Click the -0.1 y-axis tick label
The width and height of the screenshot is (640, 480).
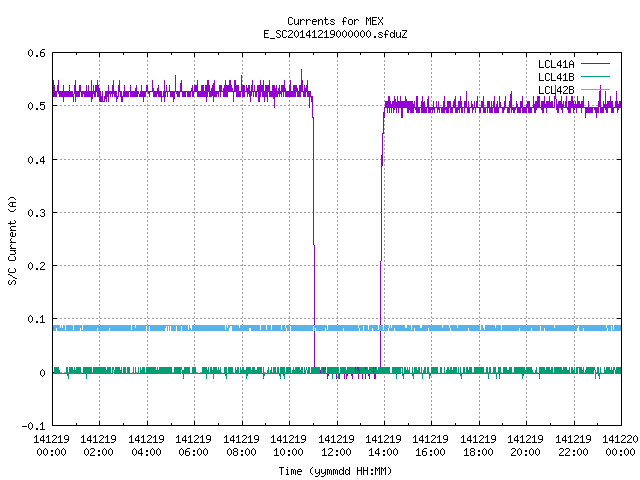[x=33, y=426]
